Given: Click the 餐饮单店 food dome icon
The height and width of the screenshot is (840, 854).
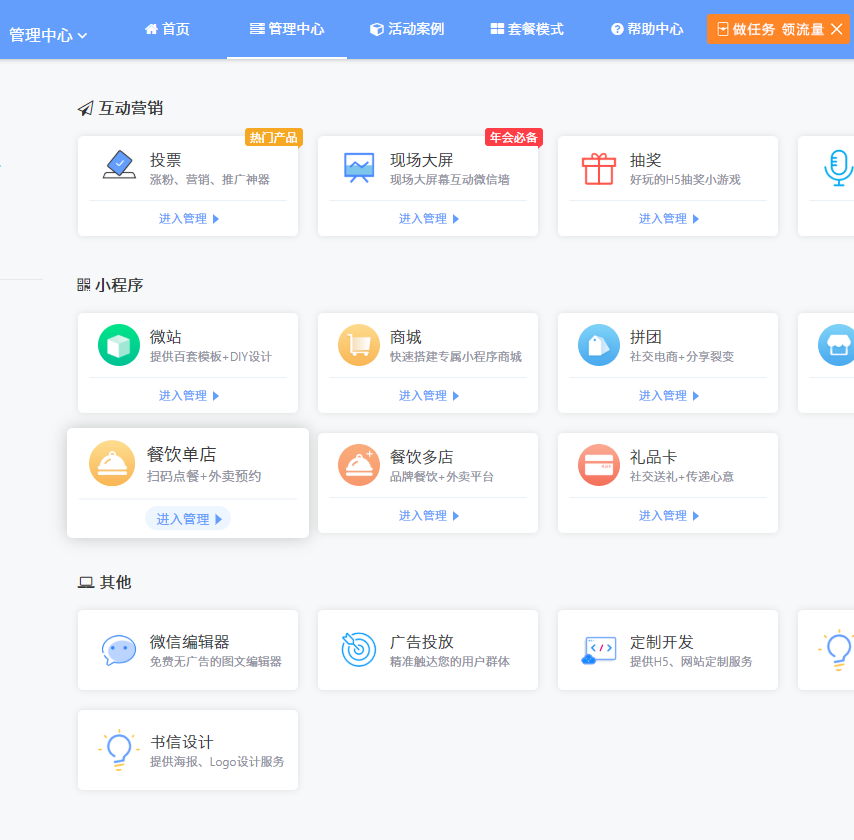Looking at the screenshot, I should [112, 463].
